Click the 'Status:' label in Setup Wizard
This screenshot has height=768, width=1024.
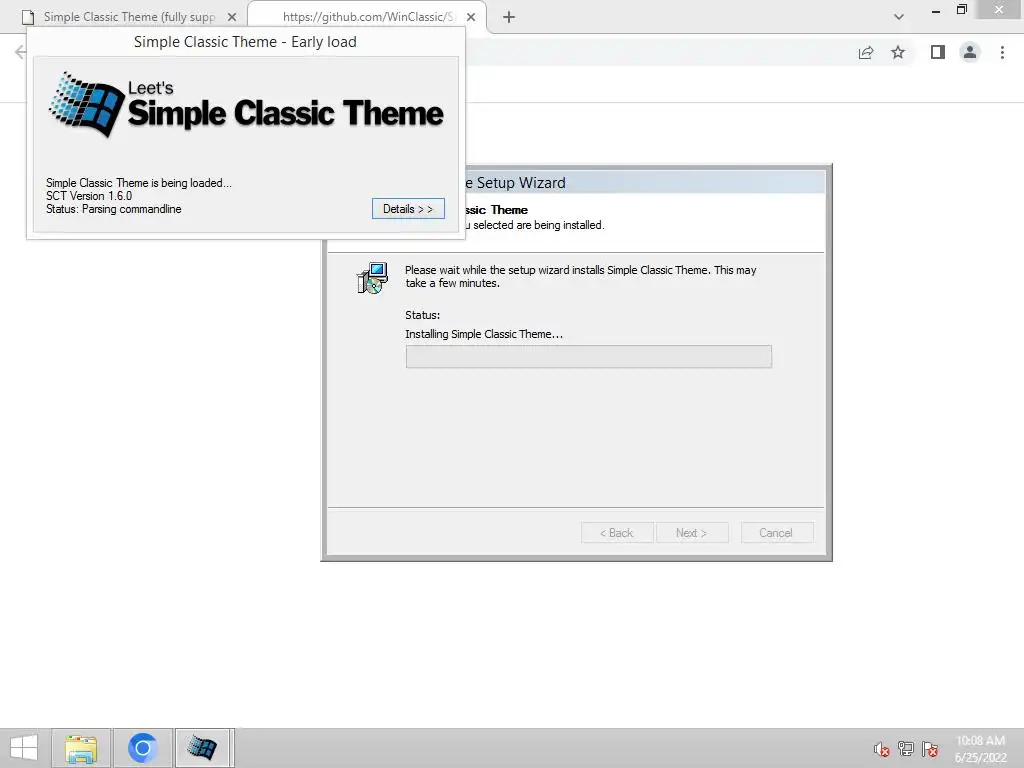[423, 315]
